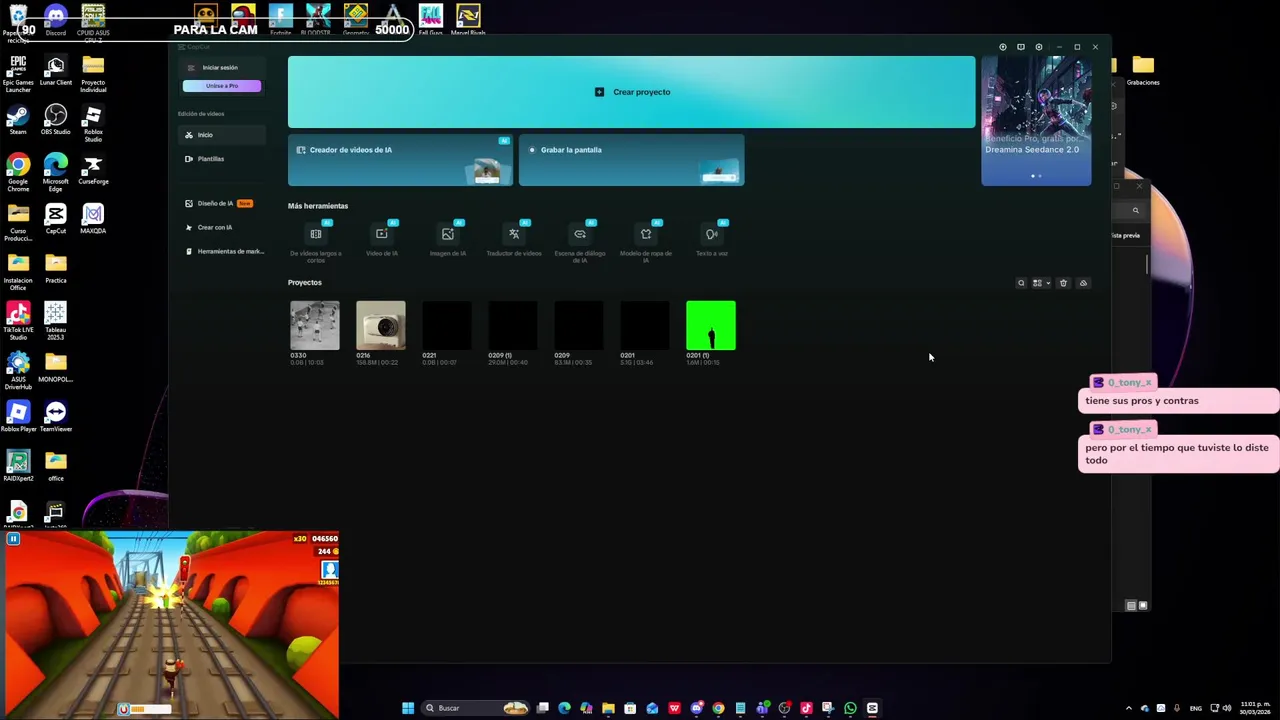Click the feedback icon in CapCut title bar
The image size is (1280, 720).
(x=1021, y=47)
